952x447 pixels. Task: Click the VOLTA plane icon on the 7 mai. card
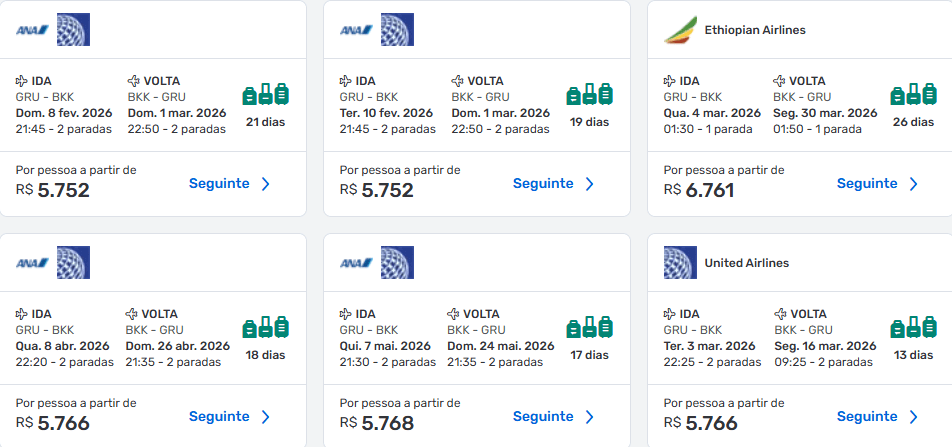[x=454, y=314]
